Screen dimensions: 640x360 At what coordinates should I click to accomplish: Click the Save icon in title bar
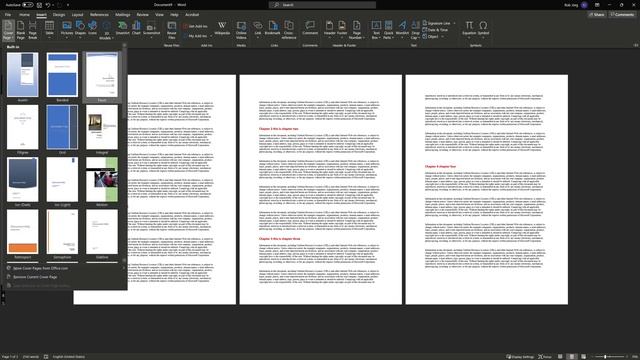click(x=39, y=5)
